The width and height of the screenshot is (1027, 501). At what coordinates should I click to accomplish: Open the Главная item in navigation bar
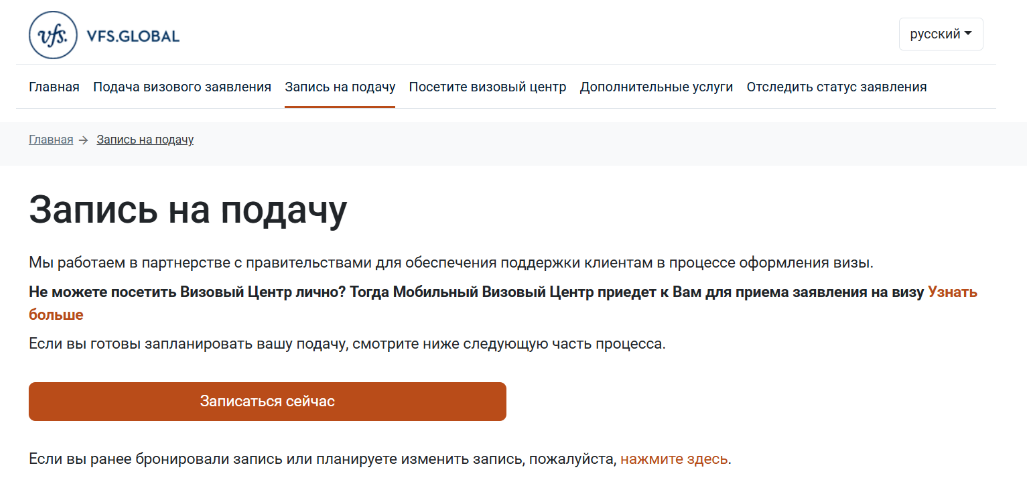54,86
